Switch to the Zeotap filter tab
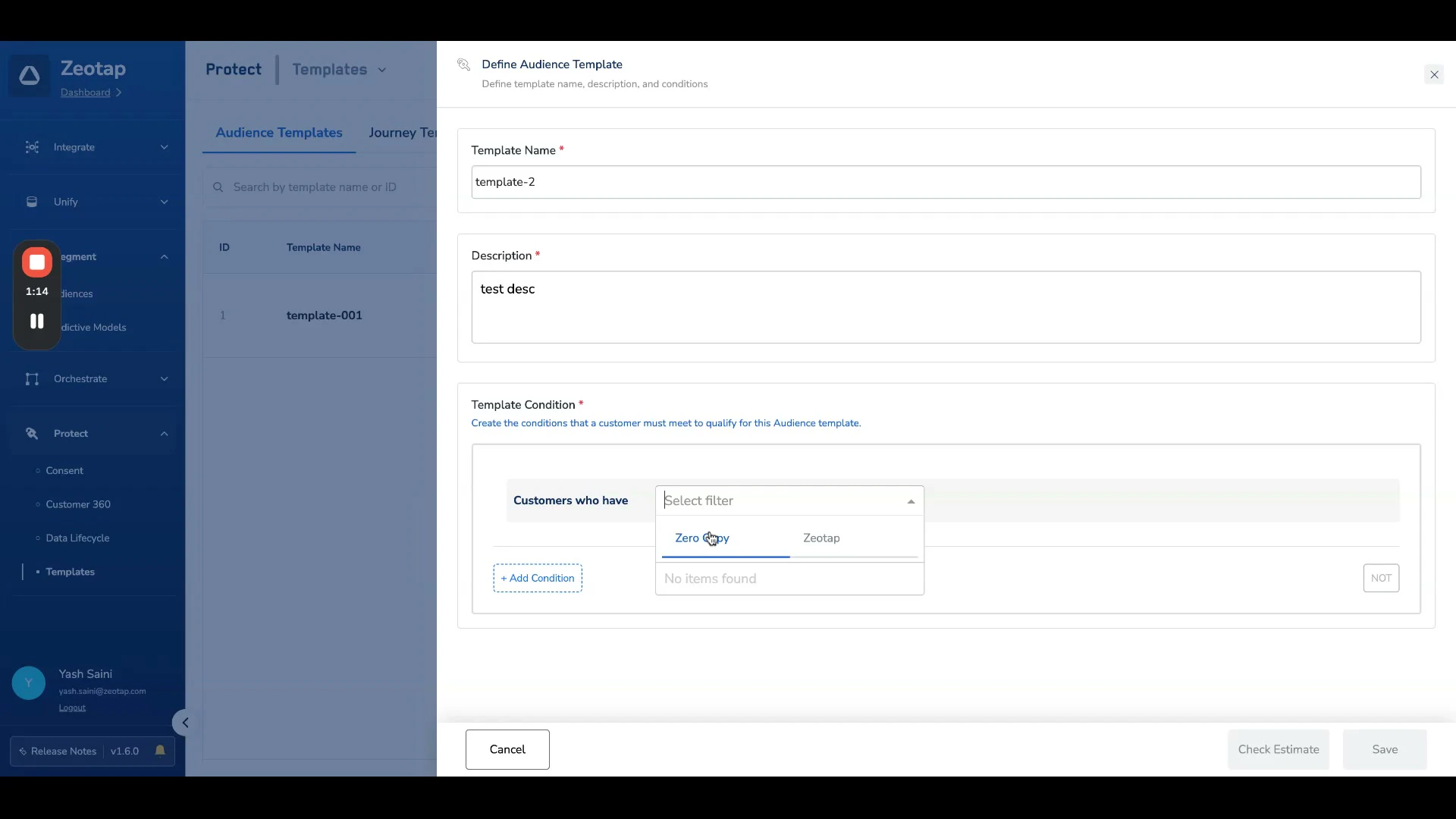Viewport: 1456px width, 819px height. (x=821, y=538)
